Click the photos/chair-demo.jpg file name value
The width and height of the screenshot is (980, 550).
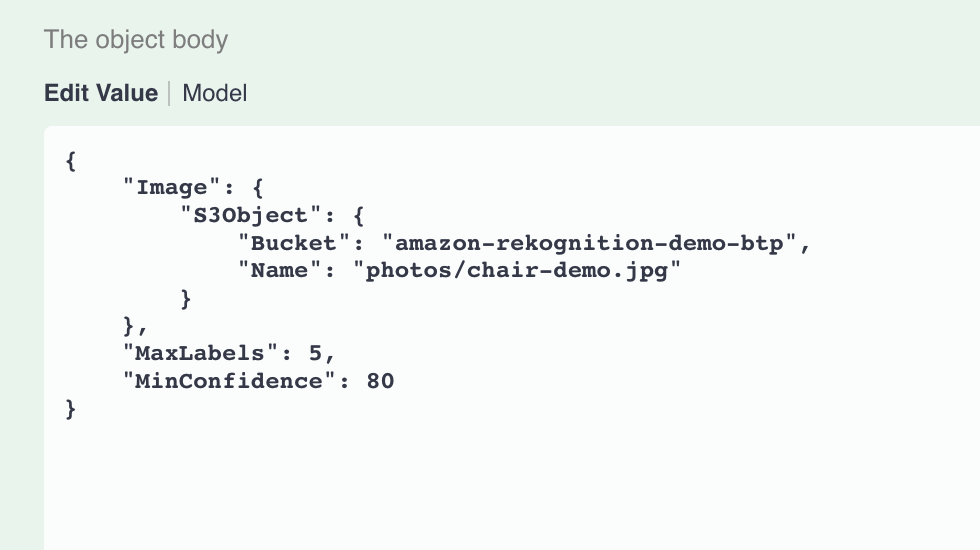pos(517,271)
